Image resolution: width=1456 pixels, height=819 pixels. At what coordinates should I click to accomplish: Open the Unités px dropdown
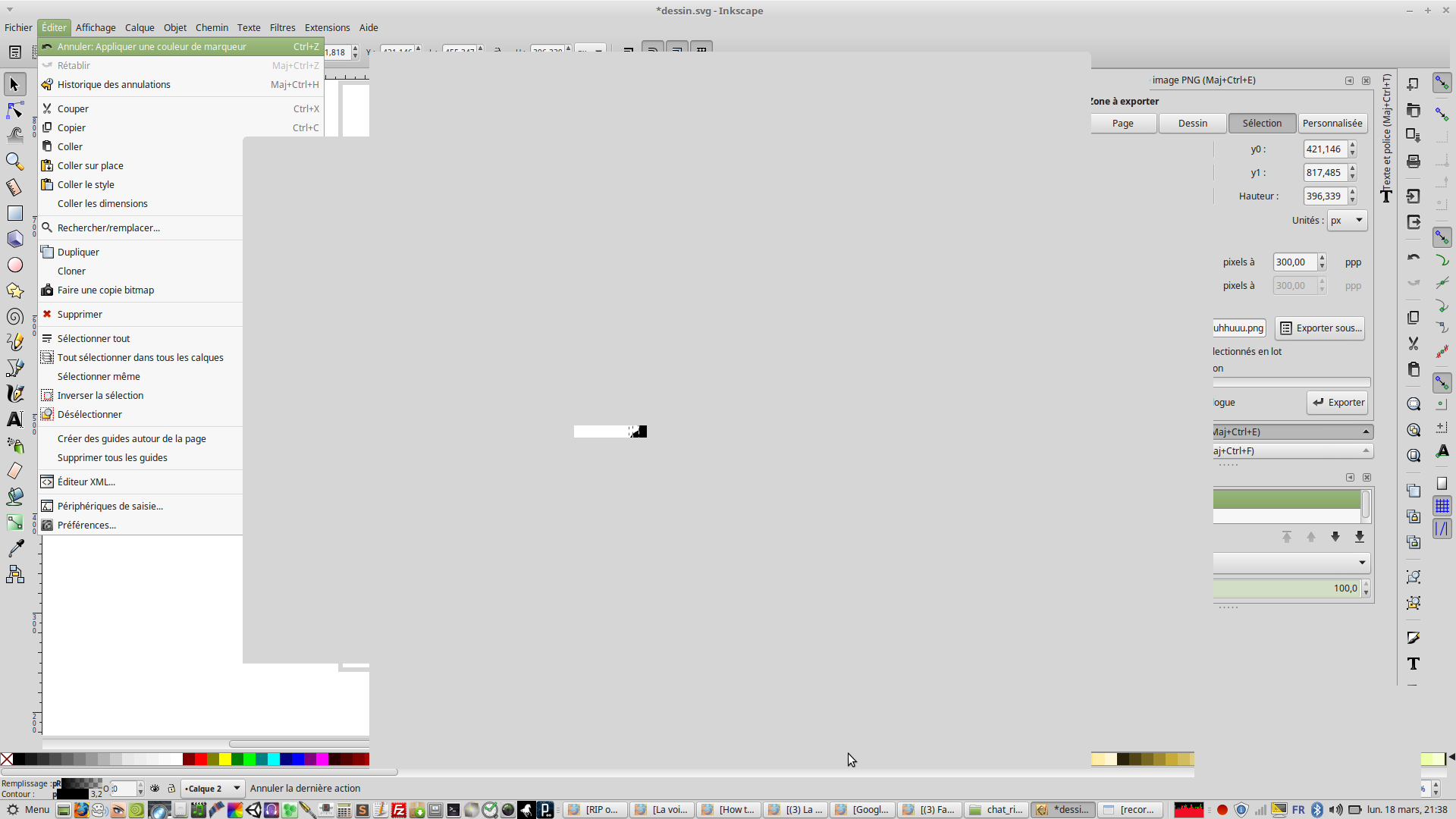click(x=1347, y=221)
